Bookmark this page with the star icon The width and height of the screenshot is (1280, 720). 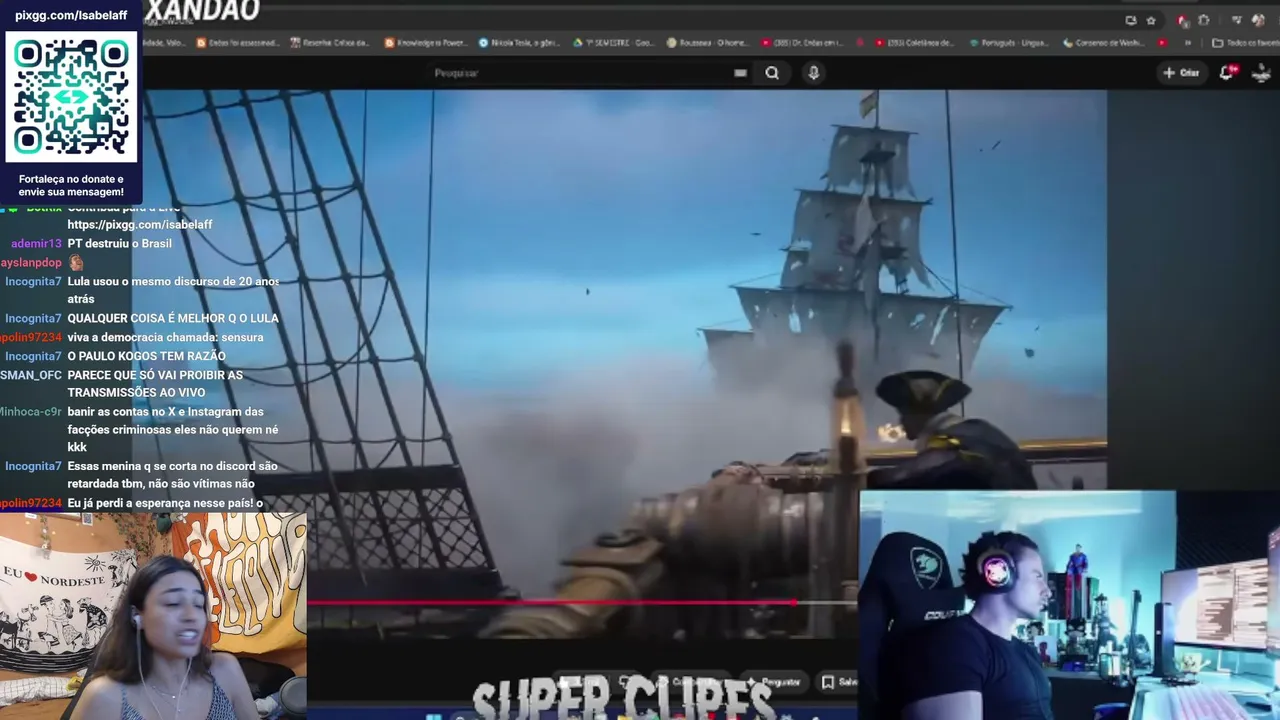pos(1151,20)
